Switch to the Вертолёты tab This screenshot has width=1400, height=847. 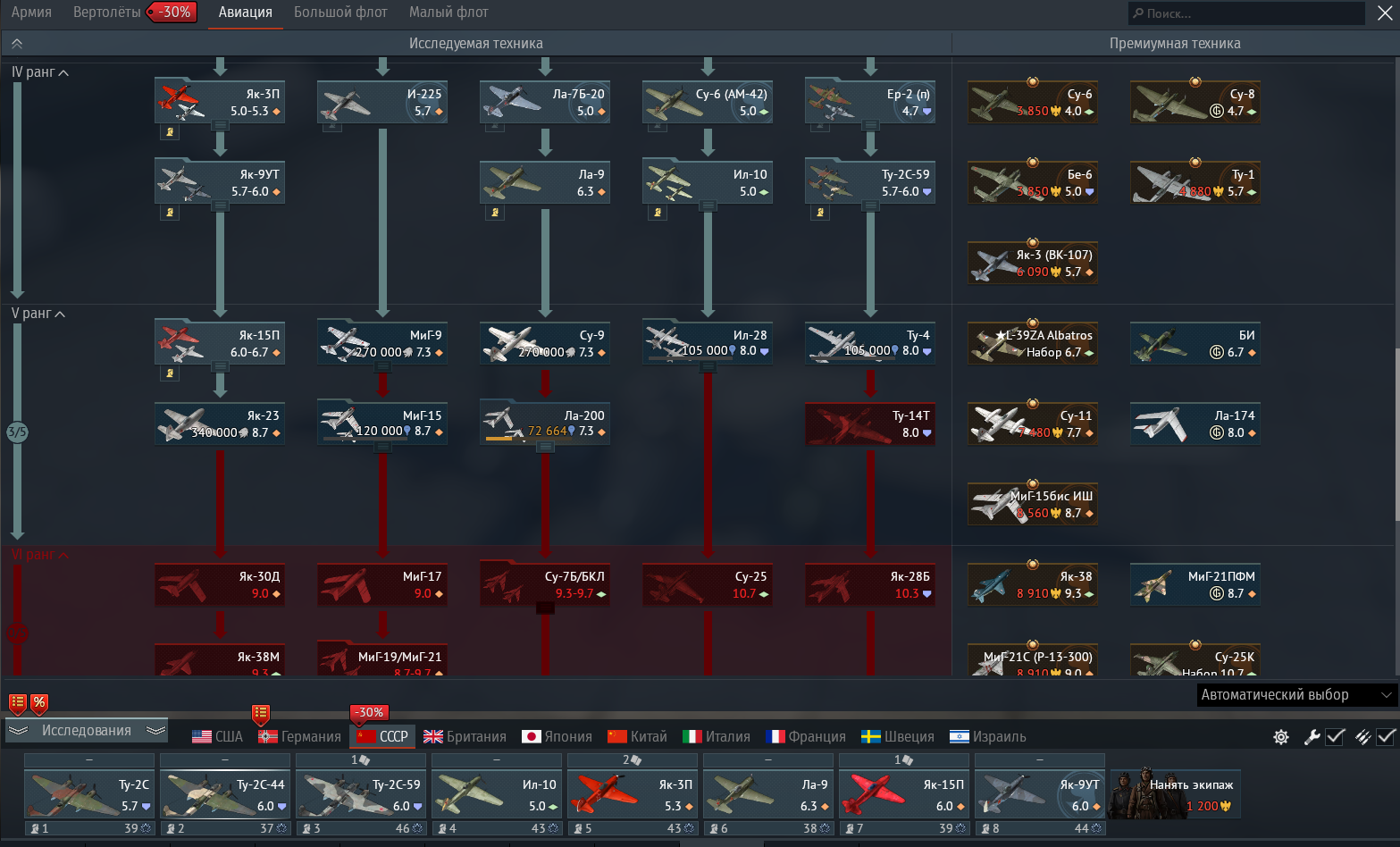107,13
